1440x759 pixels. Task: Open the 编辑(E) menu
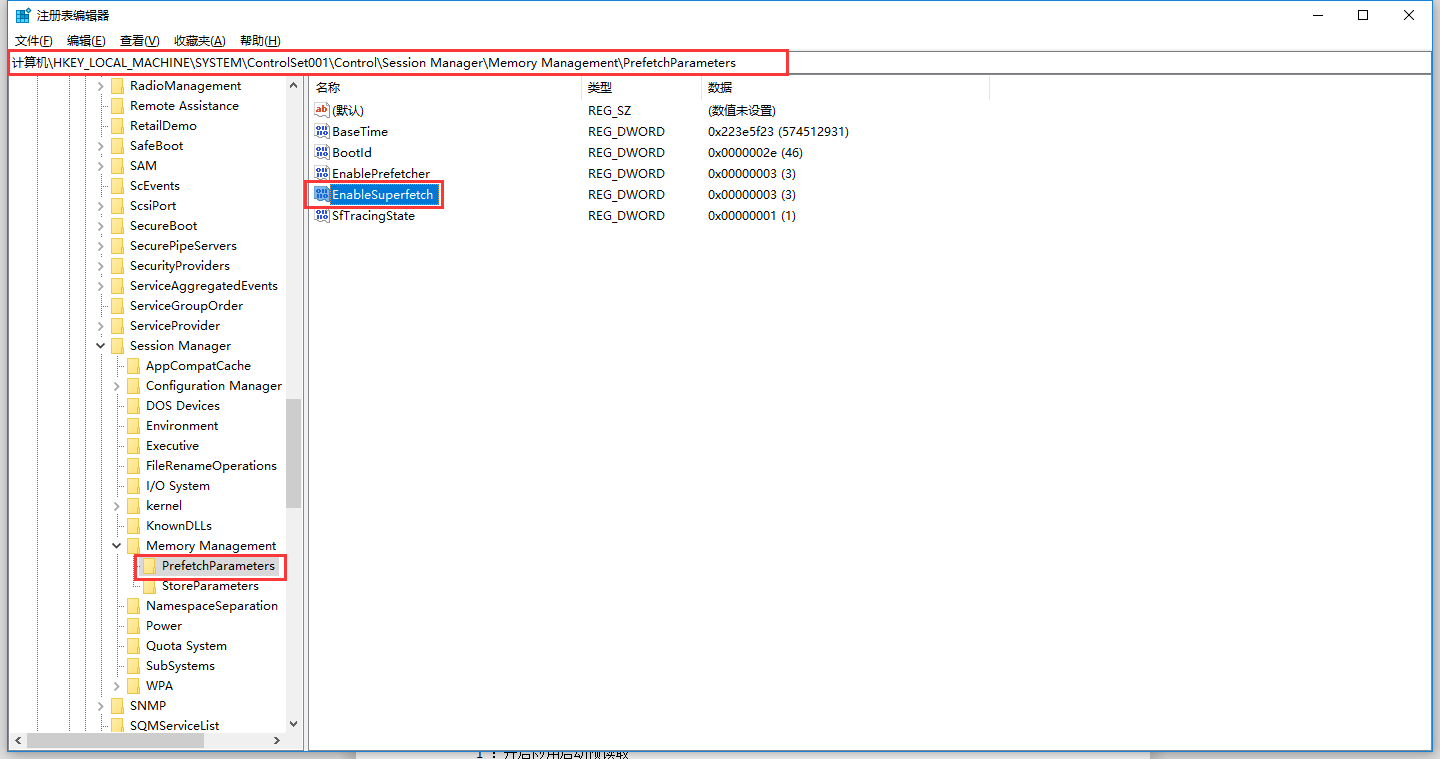pos(86,41)
